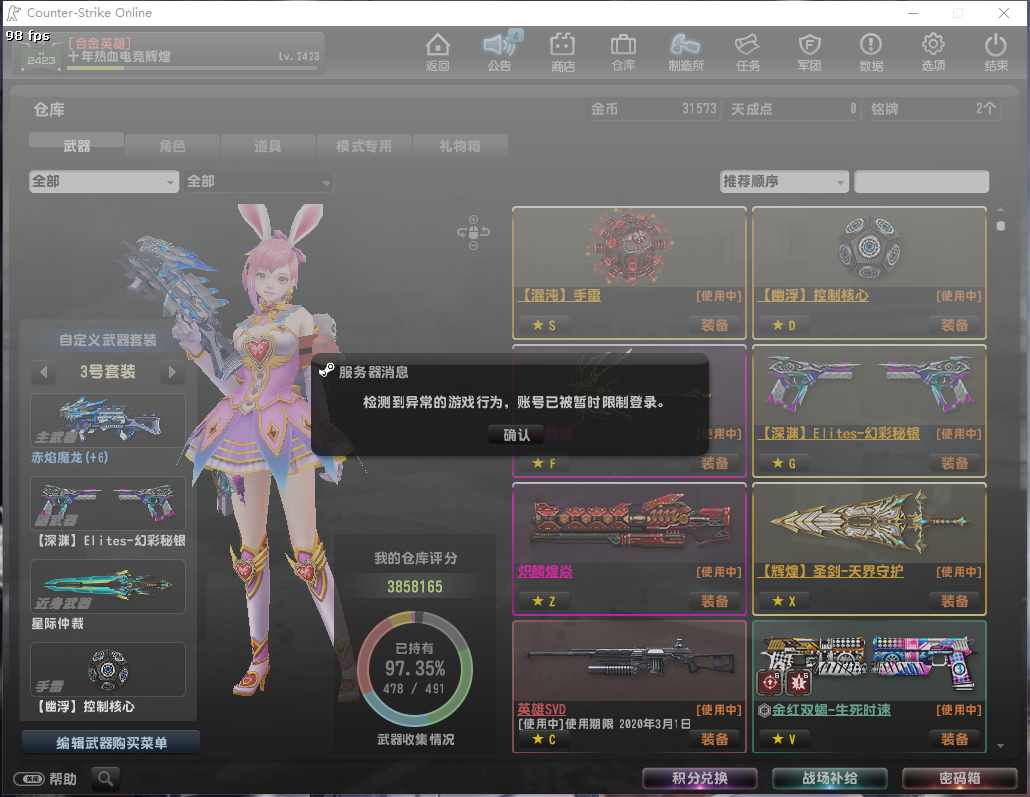
Task: Equip the 【混沌】手雷 with 装备
Action: (x=715, y=325)
